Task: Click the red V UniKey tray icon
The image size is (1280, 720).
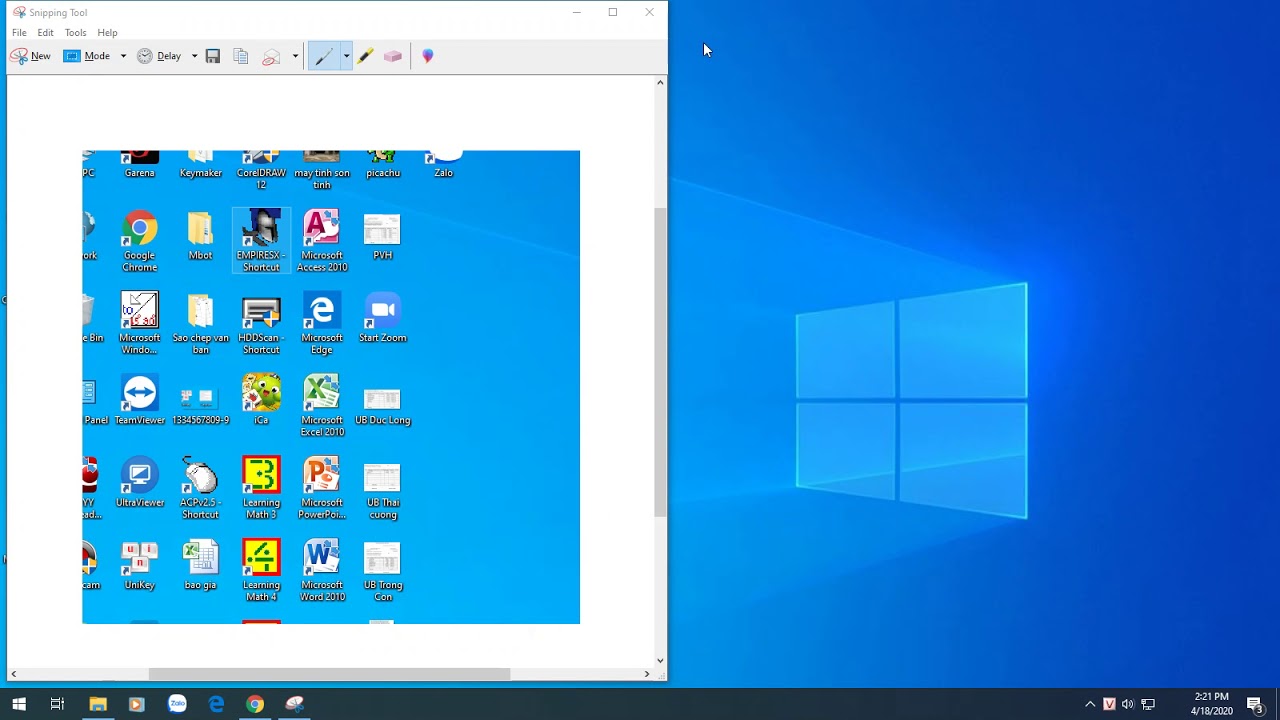Action: (1109, 704)
